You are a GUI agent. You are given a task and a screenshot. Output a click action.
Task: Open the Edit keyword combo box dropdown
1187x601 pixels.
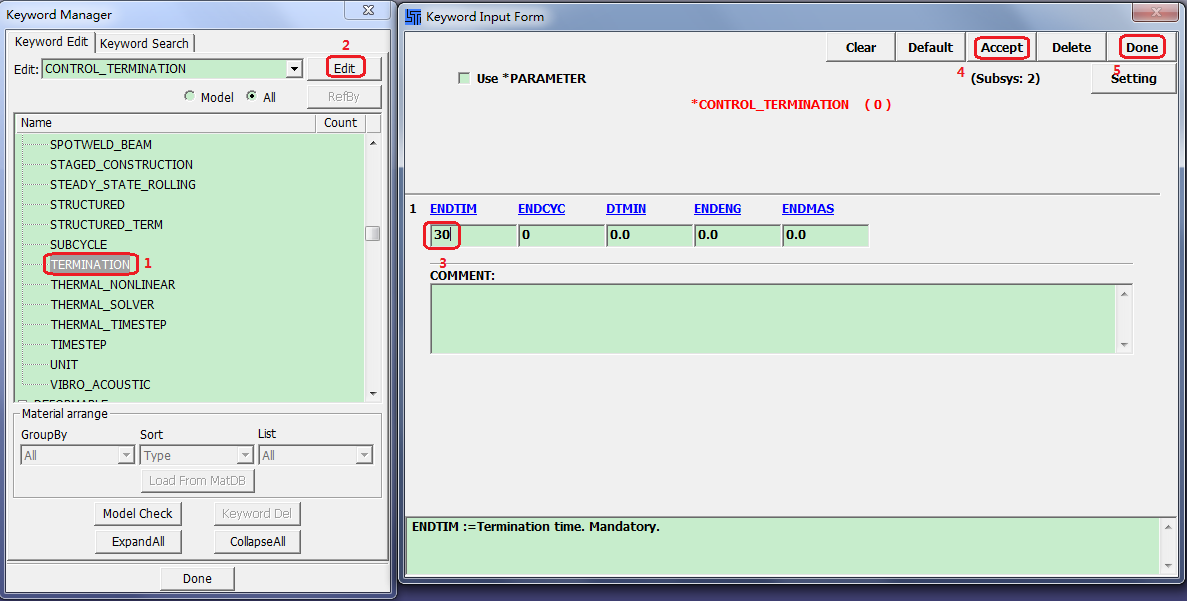click(x=294, y=69)
